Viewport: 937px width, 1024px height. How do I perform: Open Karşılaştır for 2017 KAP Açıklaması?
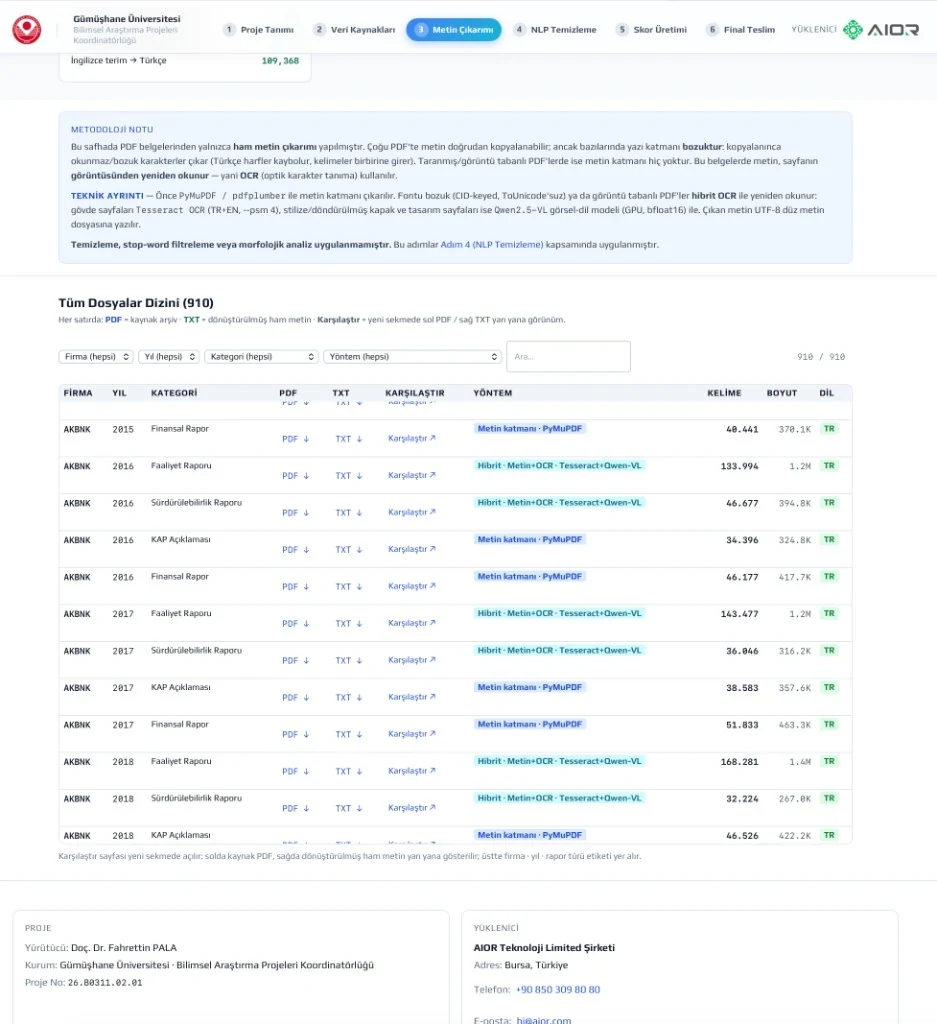click(412, 697)
